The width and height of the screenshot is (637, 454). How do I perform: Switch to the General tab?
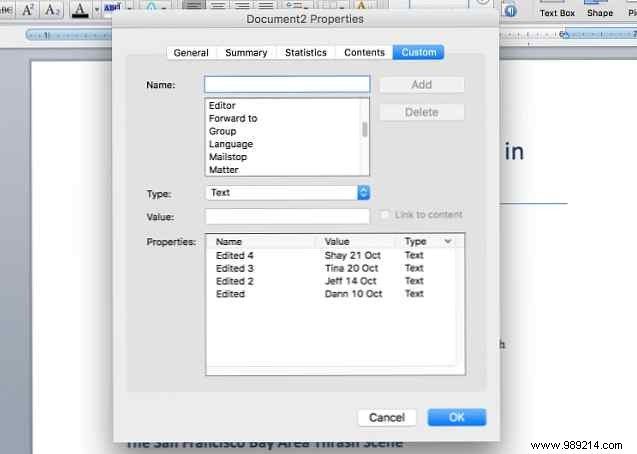point(191,52)
